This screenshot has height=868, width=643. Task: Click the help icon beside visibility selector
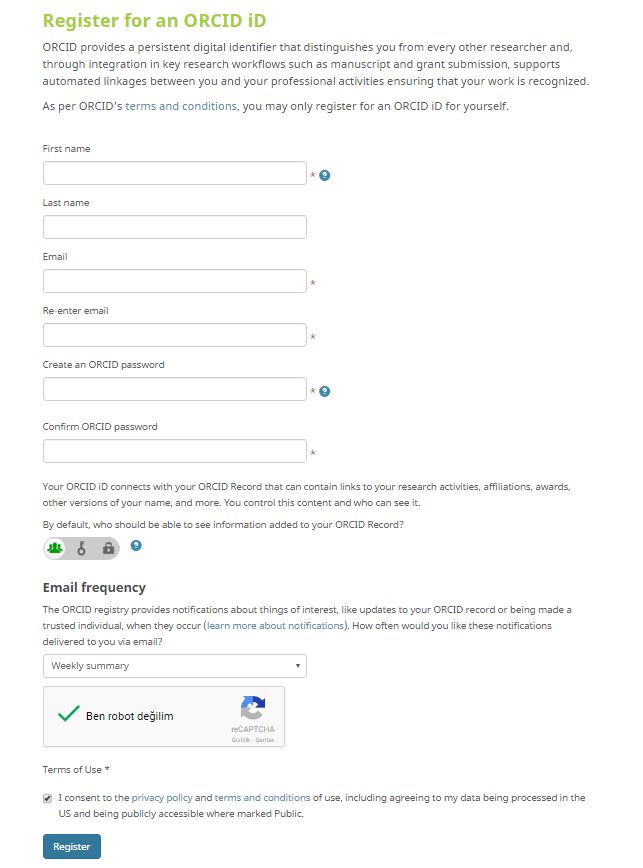click(x=136, y=546)
